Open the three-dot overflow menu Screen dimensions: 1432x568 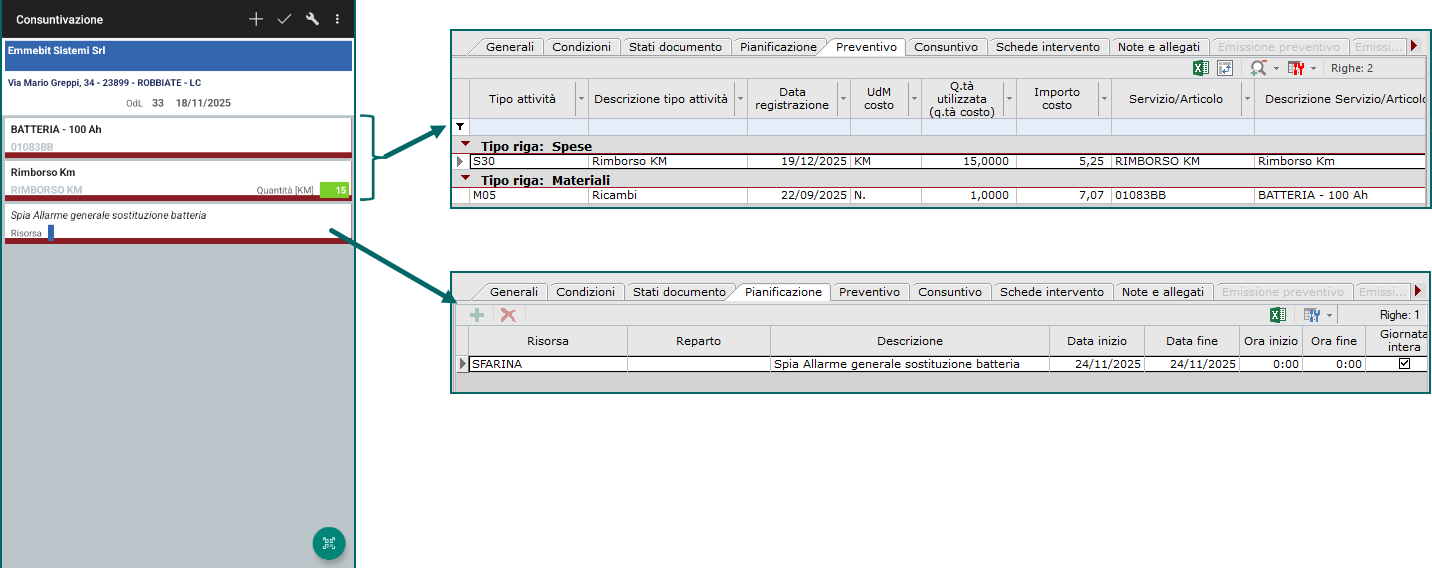click(337, 19)
